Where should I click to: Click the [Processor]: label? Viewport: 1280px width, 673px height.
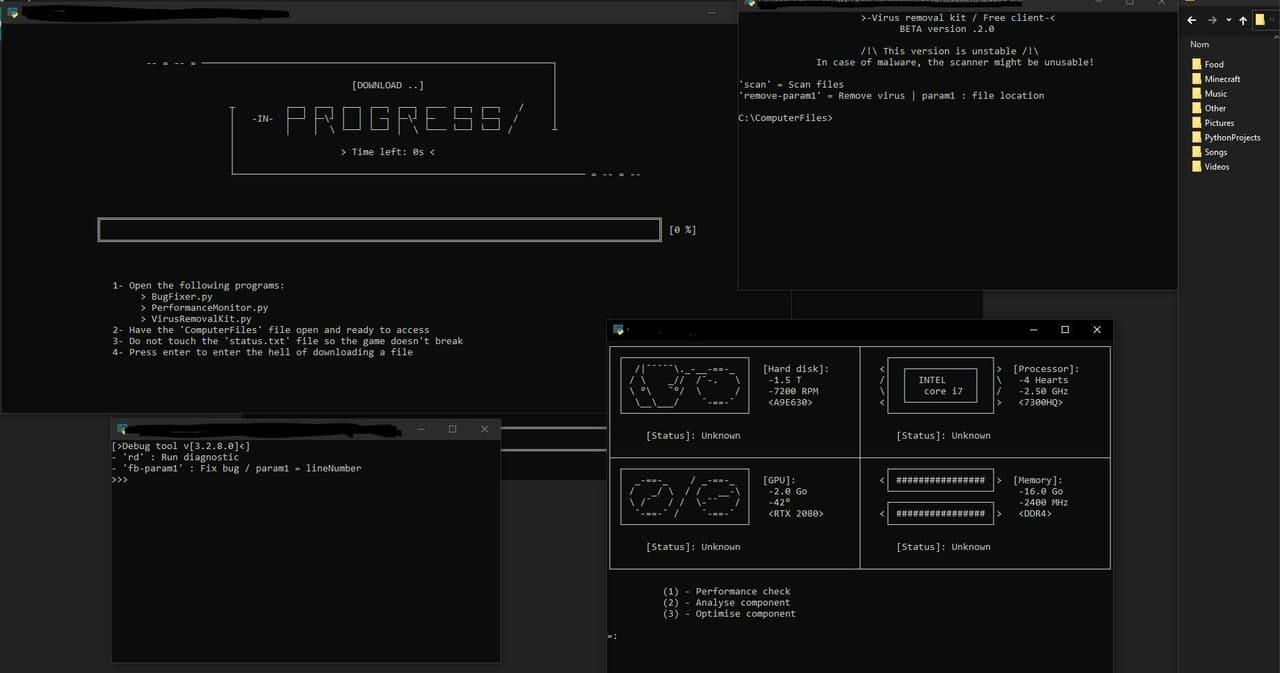pos(1046,369)
